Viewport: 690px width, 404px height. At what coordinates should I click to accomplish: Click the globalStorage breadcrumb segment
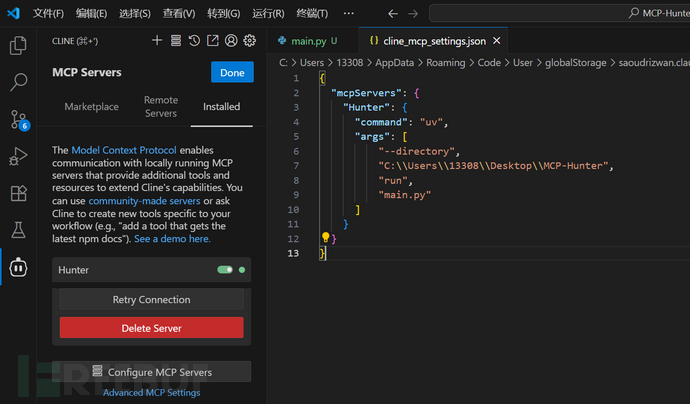(576, 63)
